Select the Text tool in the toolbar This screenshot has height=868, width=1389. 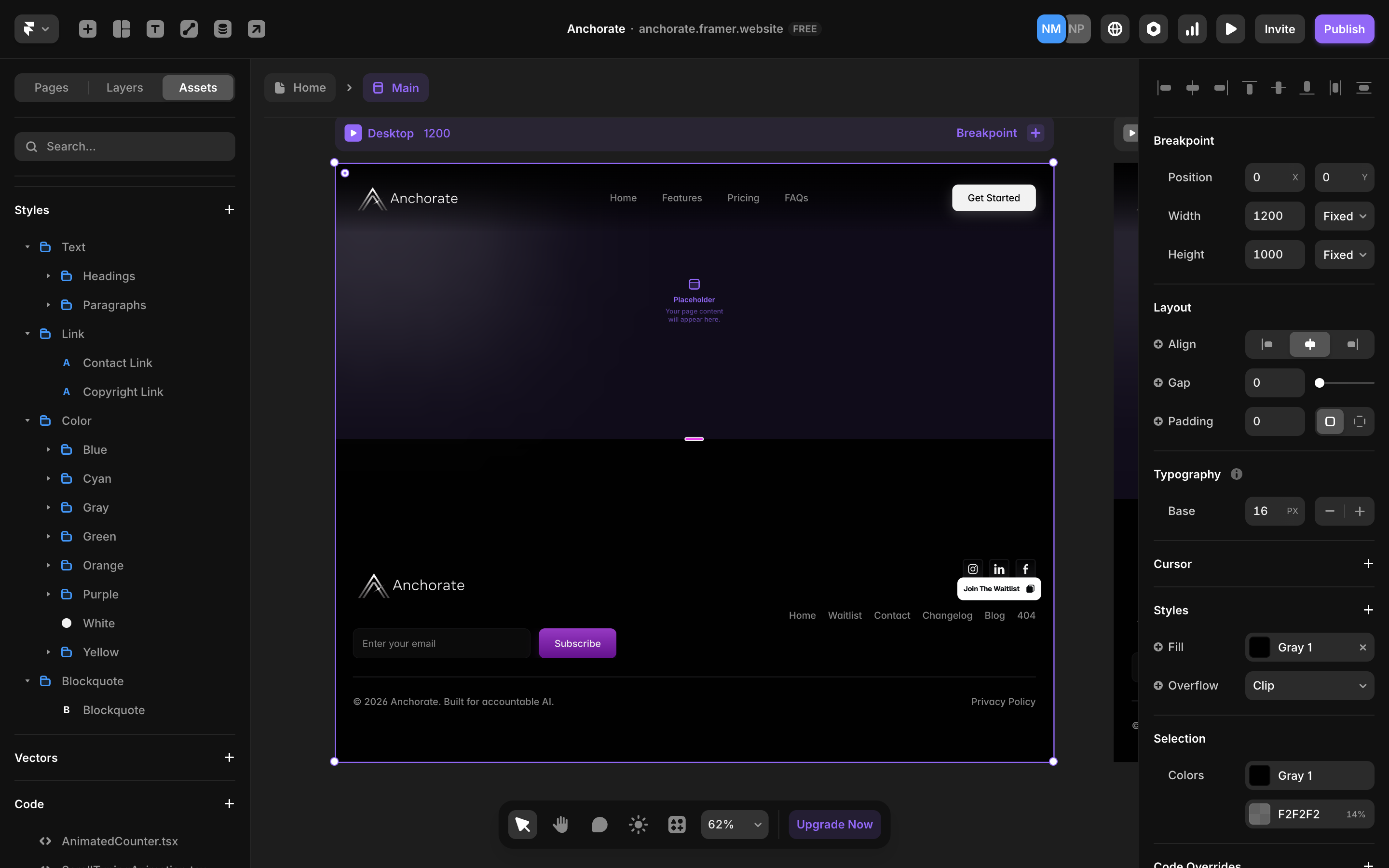[x=155, y=29]
